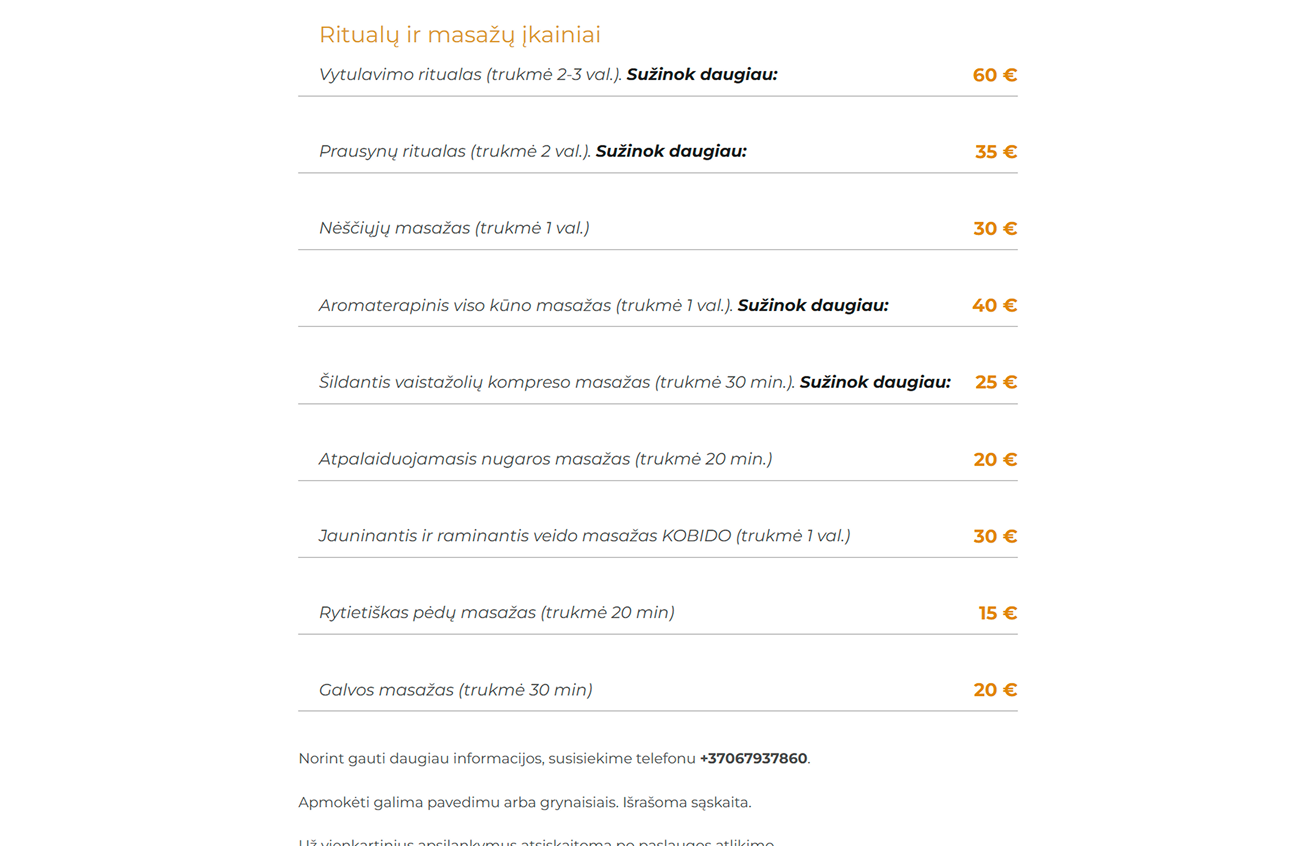Click the 'Ritualų ir masažų įkainiai' heading
The width and height of the screenshot is (1316, 846).
click(x=459, y=35)
